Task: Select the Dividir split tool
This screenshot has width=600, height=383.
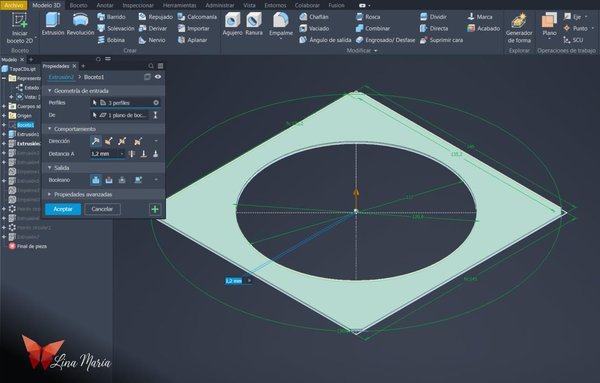Action: pyautogui.click(x=434, y=17)
